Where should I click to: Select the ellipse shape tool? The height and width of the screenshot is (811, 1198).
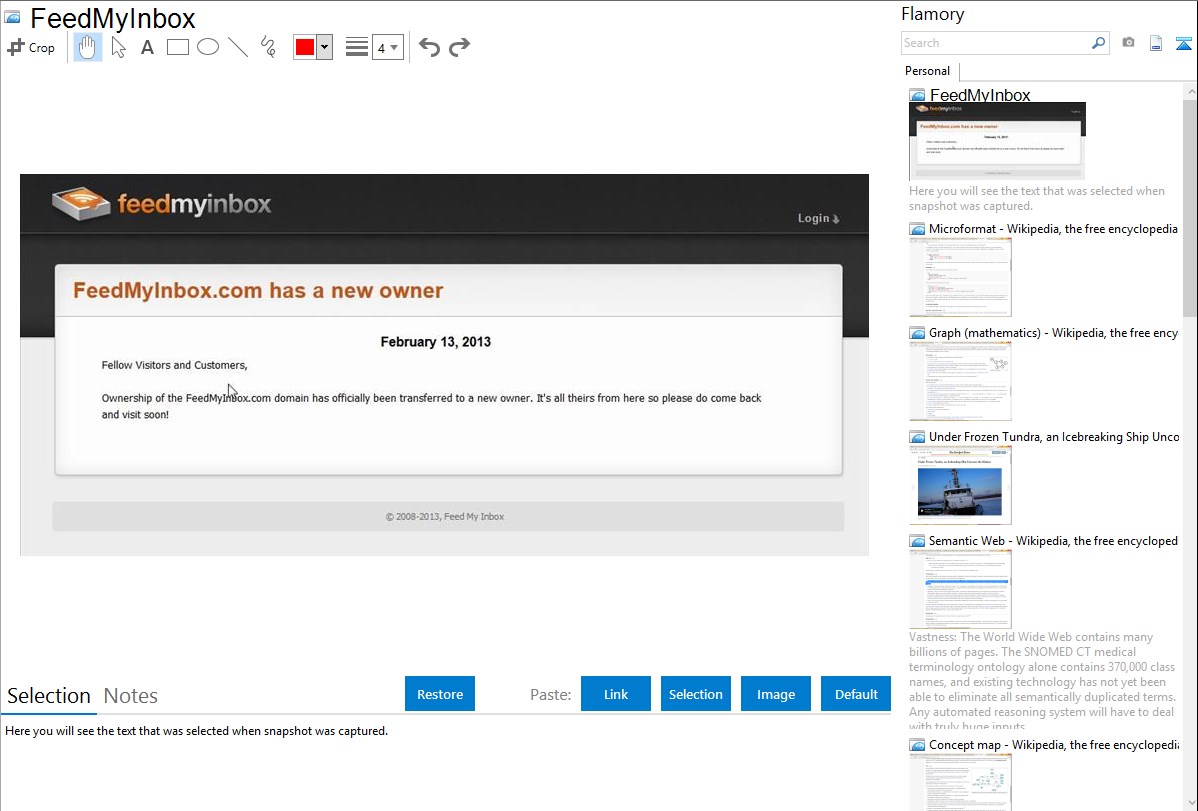coord(208,47)
